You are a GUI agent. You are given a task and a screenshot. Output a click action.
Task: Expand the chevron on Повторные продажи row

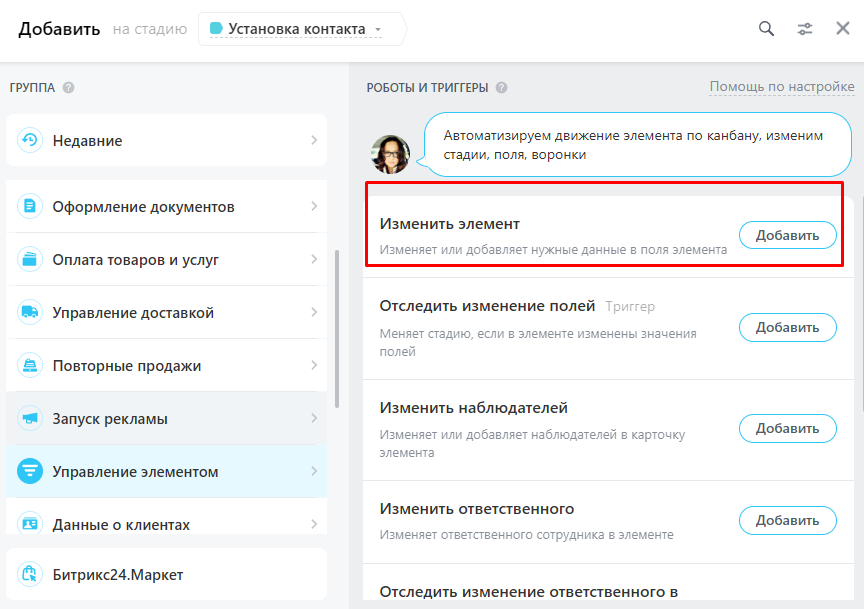click(314, 365)
